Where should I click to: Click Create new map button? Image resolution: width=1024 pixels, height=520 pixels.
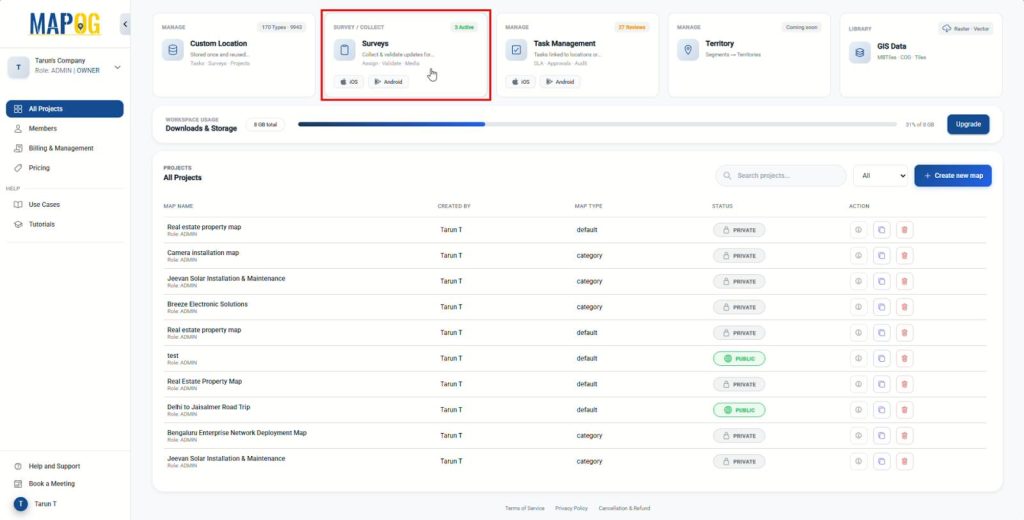point(953,176)
